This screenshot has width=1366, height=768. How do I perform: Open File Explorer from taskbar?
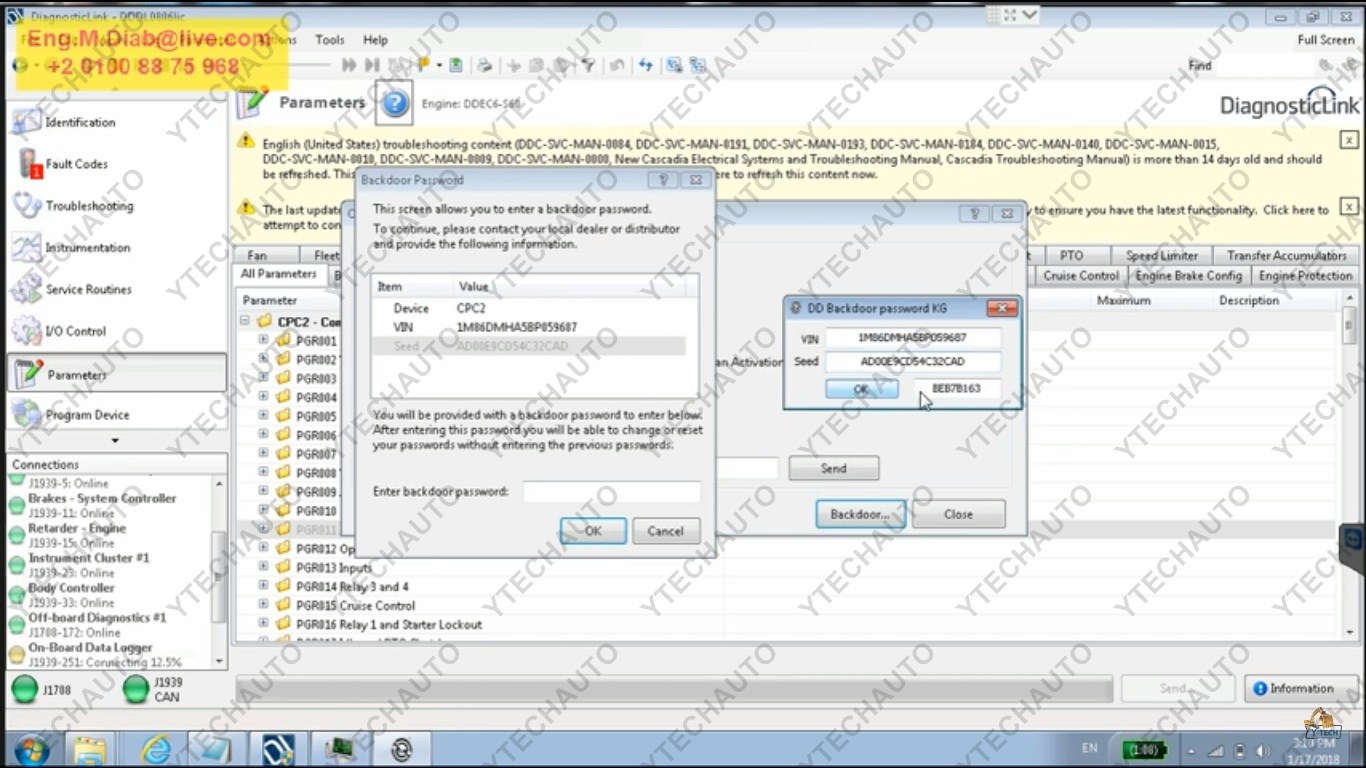point(90,749)
